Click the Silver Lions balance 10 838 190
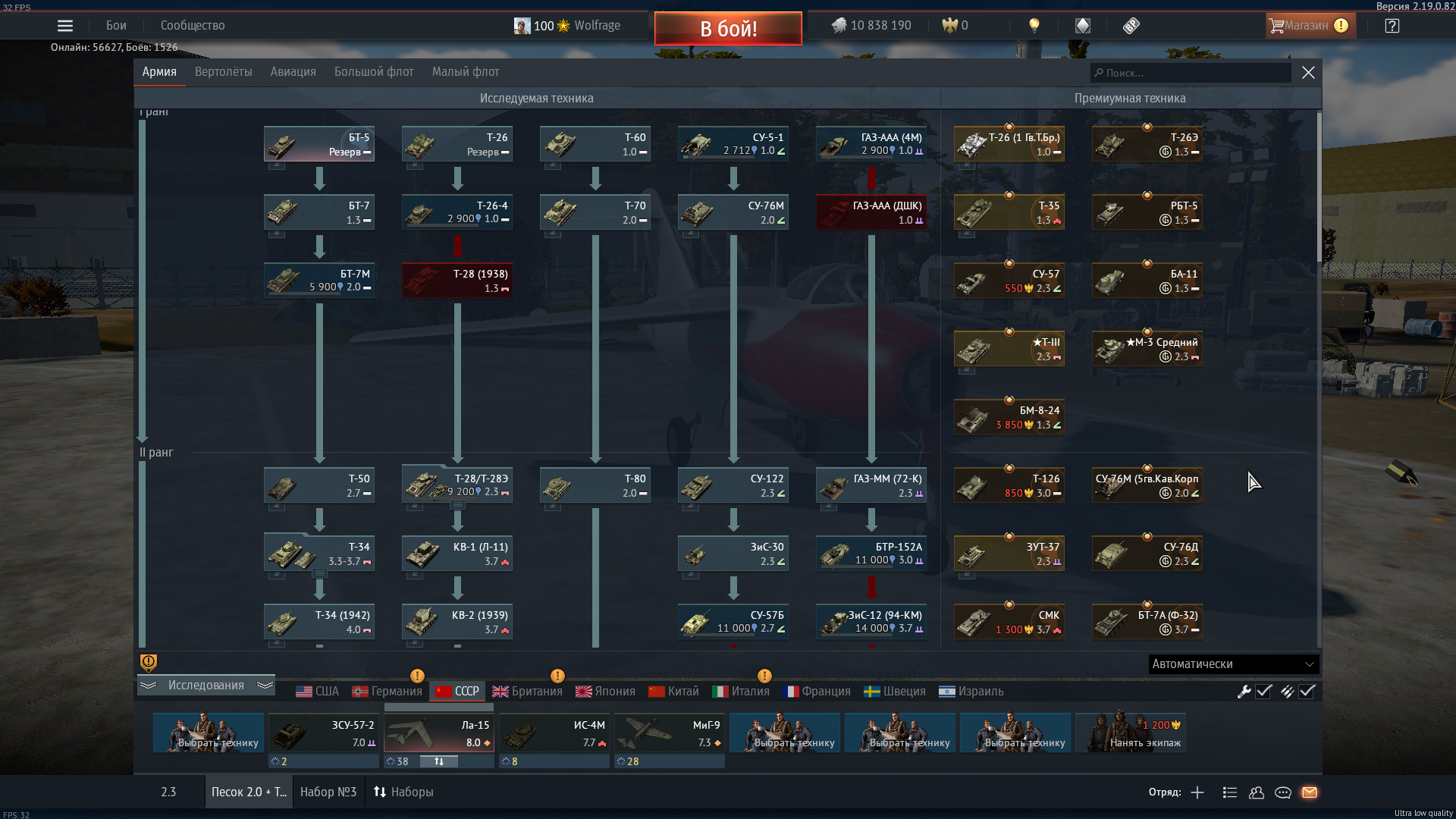The image size is (1456, 819). tap(871, 26)
